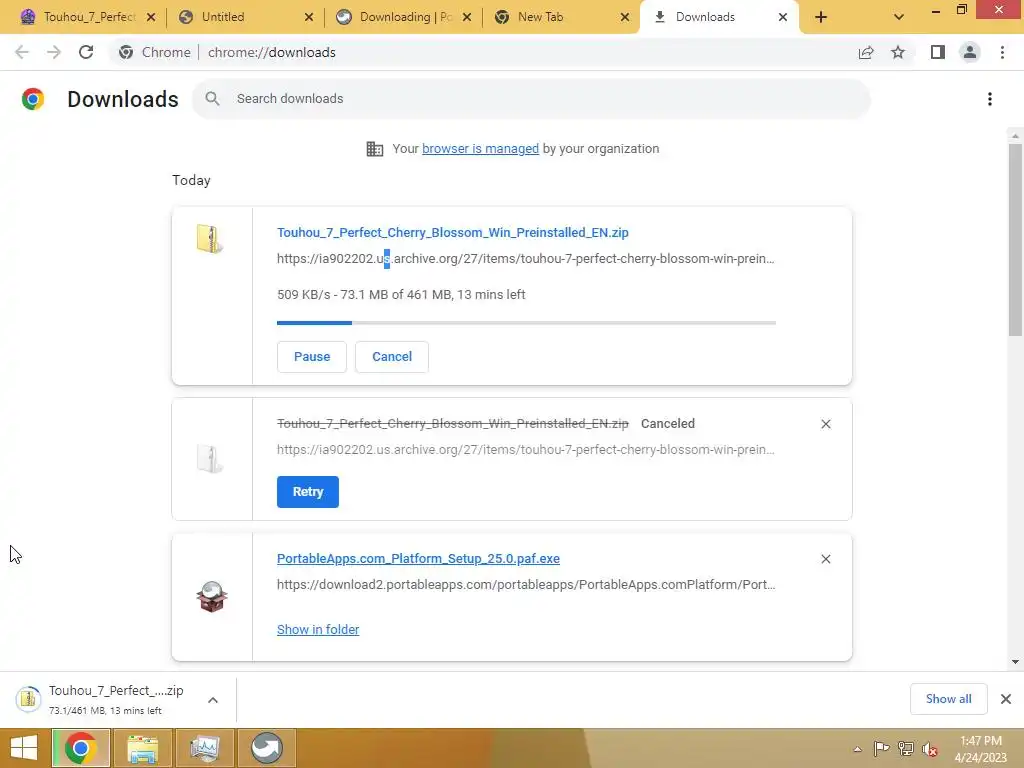Open PortableApps.com_Platform_Setup file link
This screenshot has height=768, width=1024.
418,559
